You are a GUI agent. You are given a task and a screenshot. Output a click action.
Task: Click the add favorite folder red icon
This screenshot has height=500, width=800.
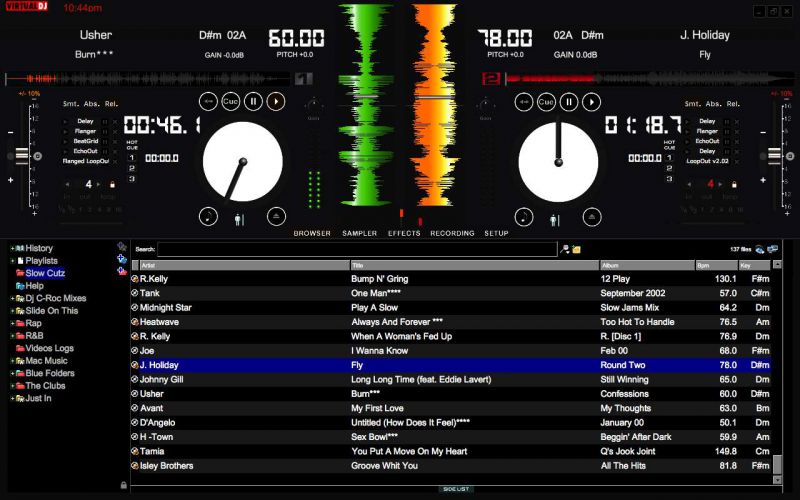click(x=122, y=271)
